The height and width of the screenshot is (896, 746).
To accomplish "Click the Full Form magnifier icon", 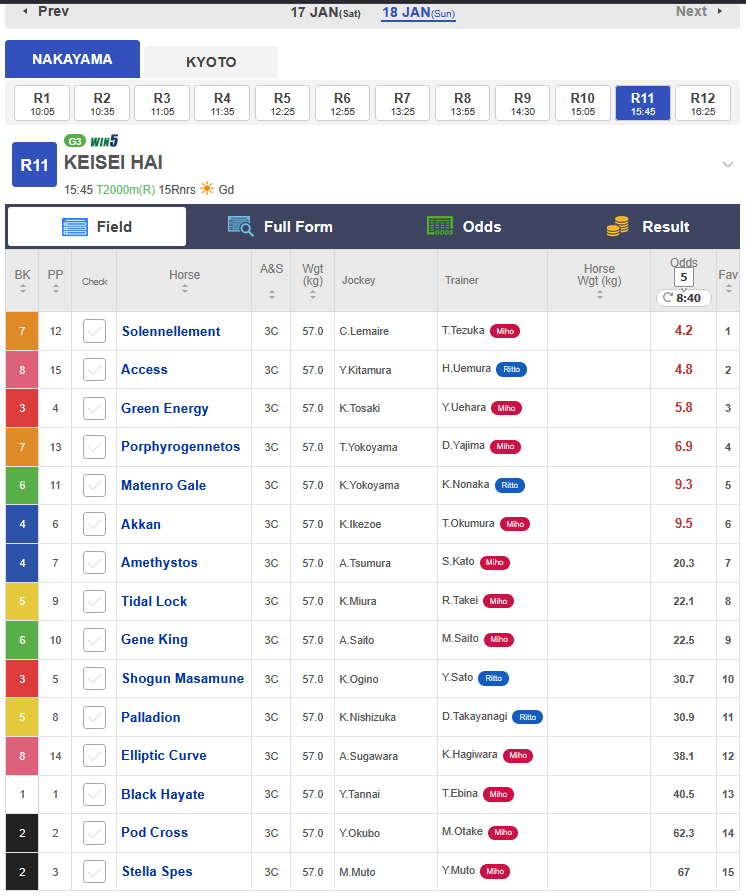I will (240, 226).
